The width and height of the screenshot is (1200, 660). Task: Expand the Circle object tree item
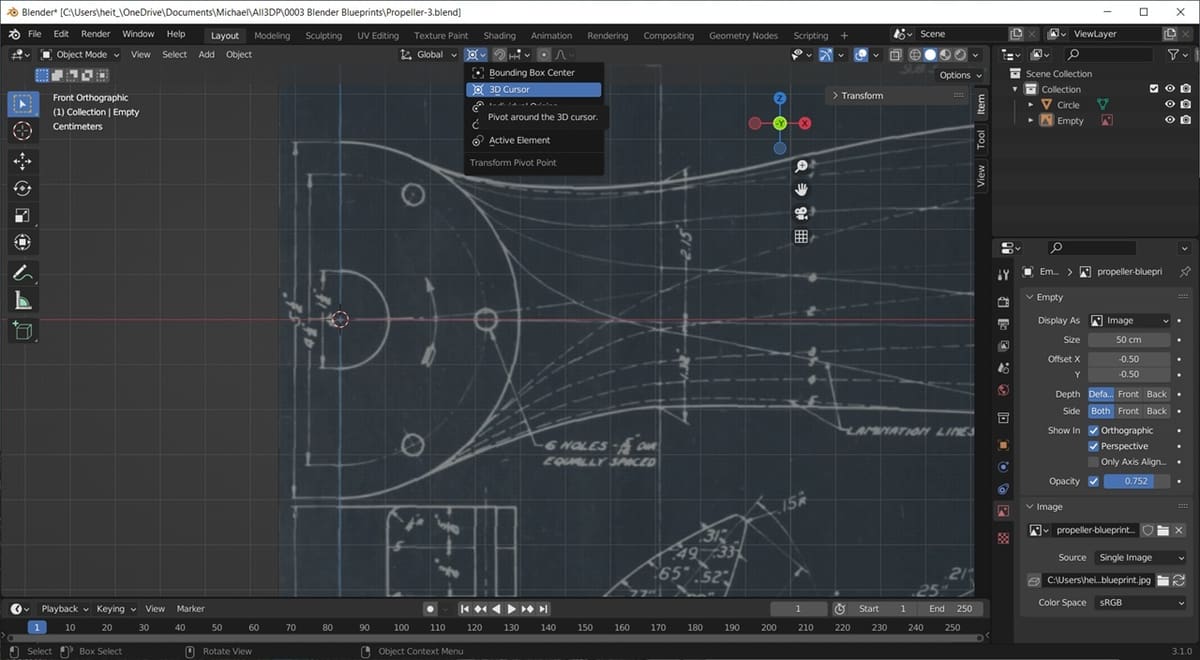pos(1031,105)
